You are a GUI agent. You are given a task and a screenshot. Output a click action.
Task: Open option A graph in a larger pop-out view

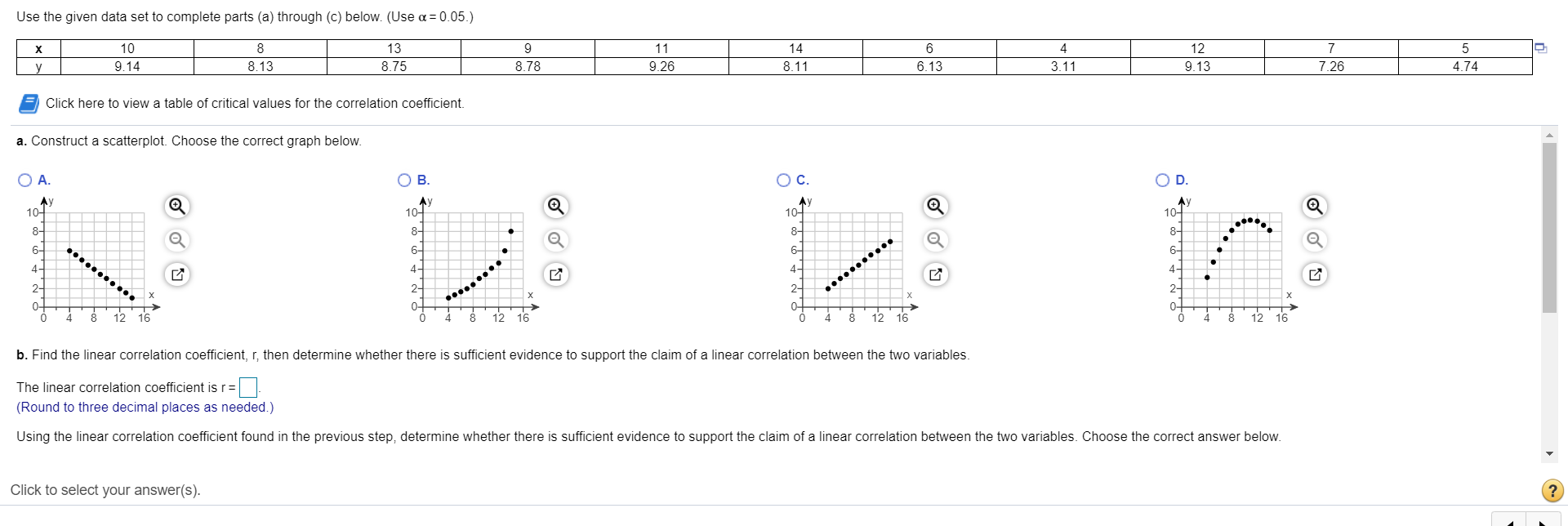[176, 274]
